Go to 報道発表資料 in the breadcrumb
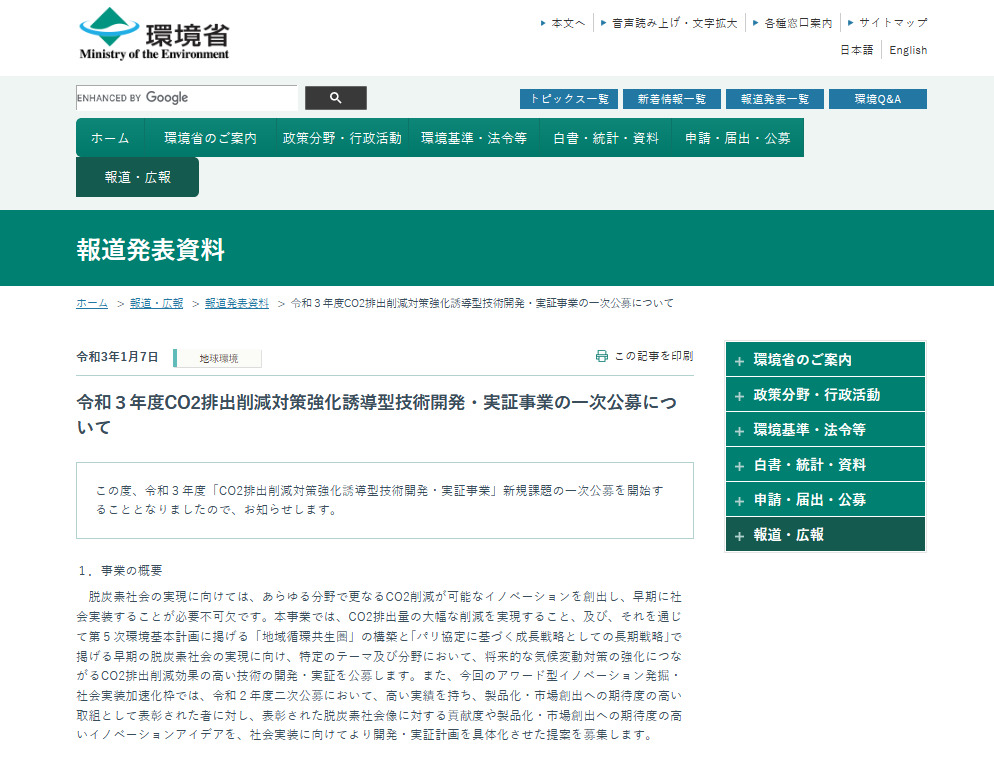This screenshot has height=759, width=994. pos(237,303)
